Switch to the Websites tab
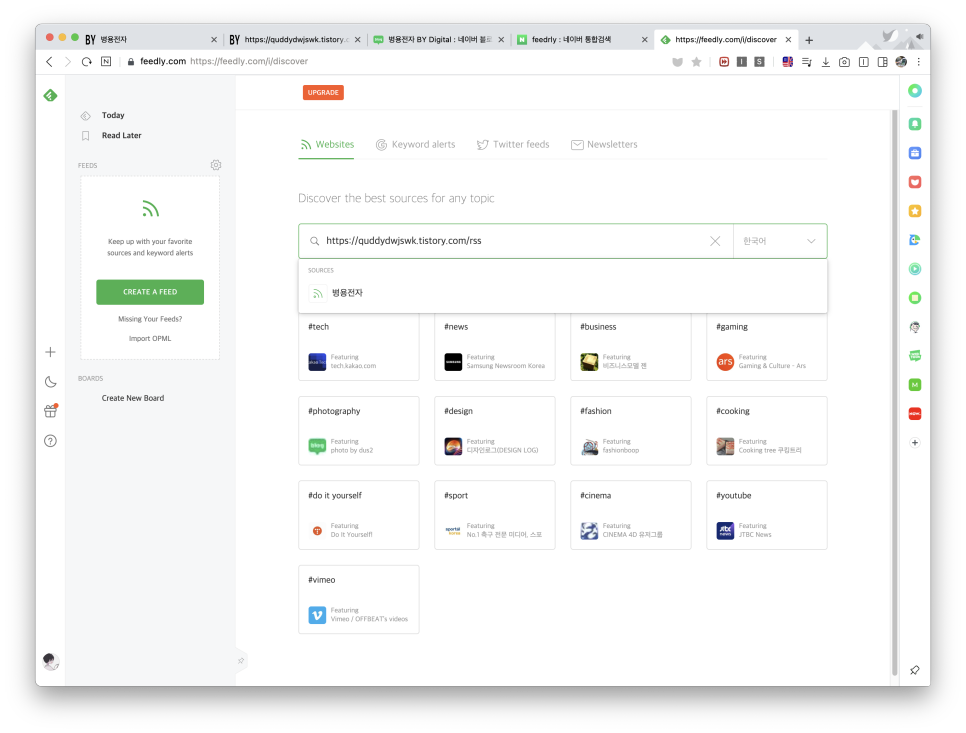Image resolution: width=966 pixels, height=733 pixels. 327,145
